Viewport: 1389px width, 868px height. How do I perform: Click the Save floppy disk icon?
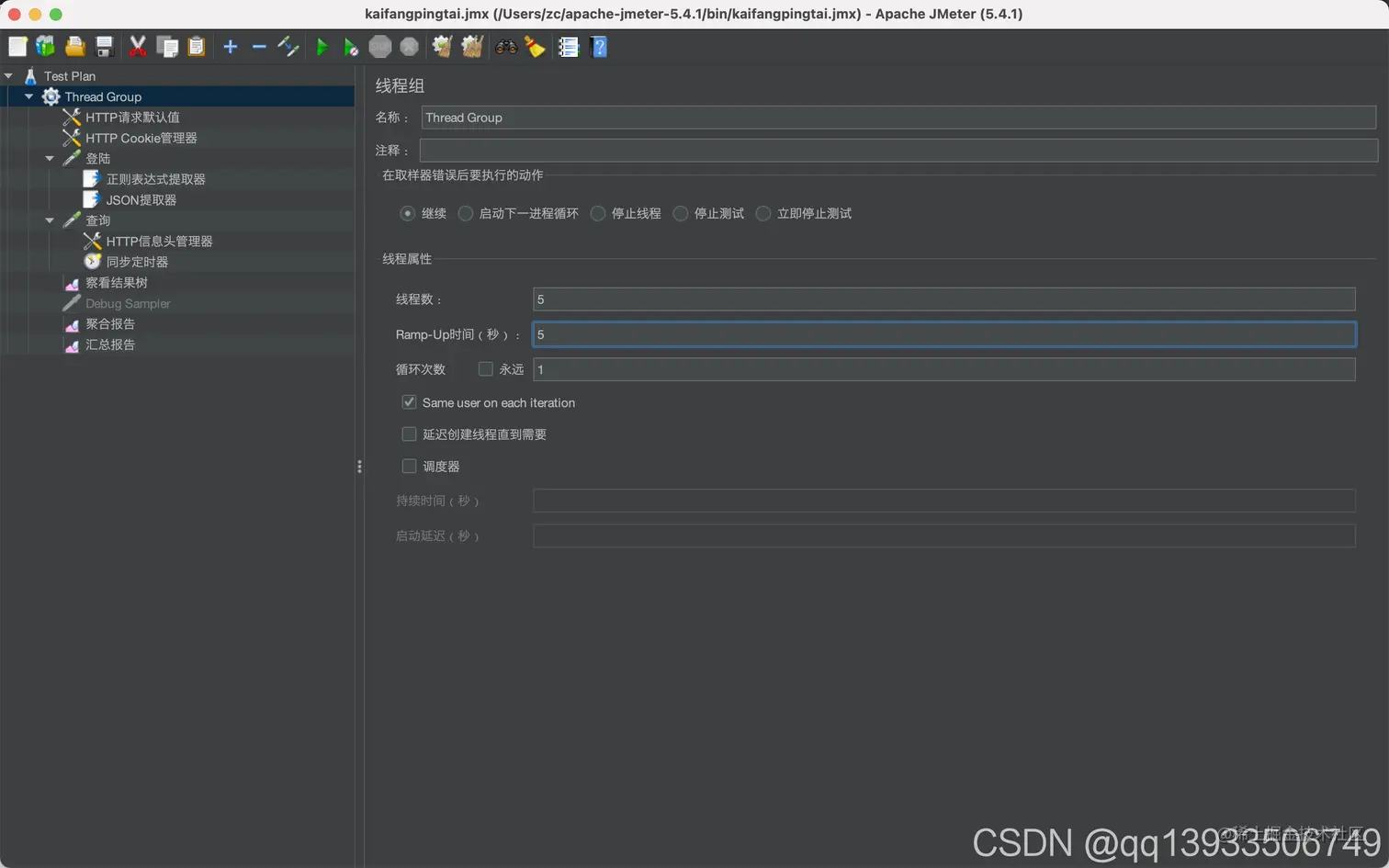coord(105,47)
